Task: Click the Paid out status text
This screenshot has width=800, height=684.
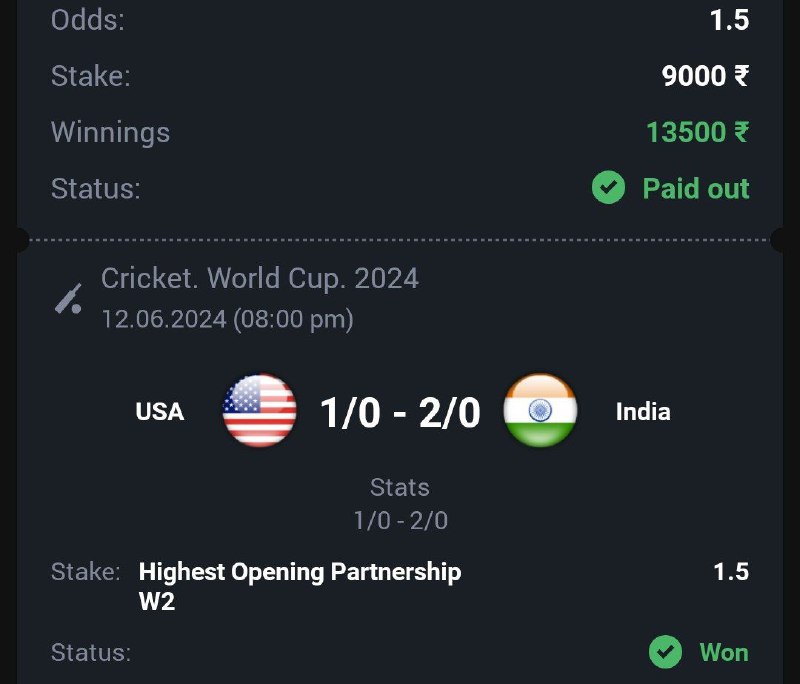Action: tap(695, 188)
